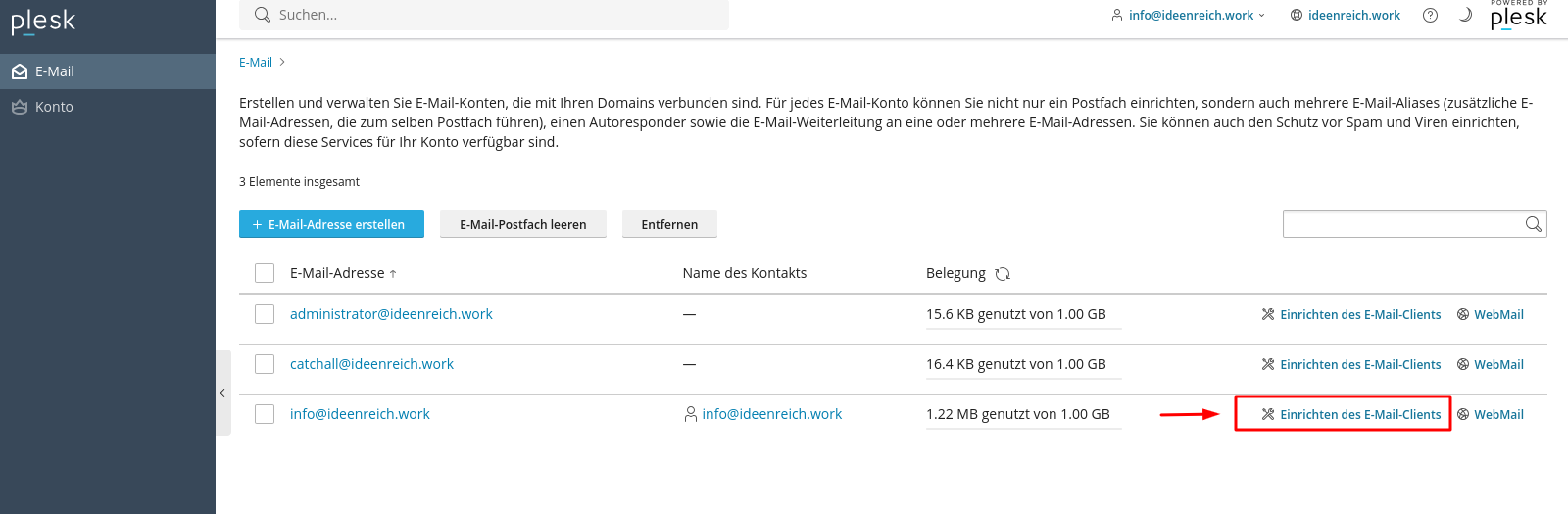Screen dimensions: 1568x514
Task: Click Plesk logo in sidebar header
Action: coord(43,22)
